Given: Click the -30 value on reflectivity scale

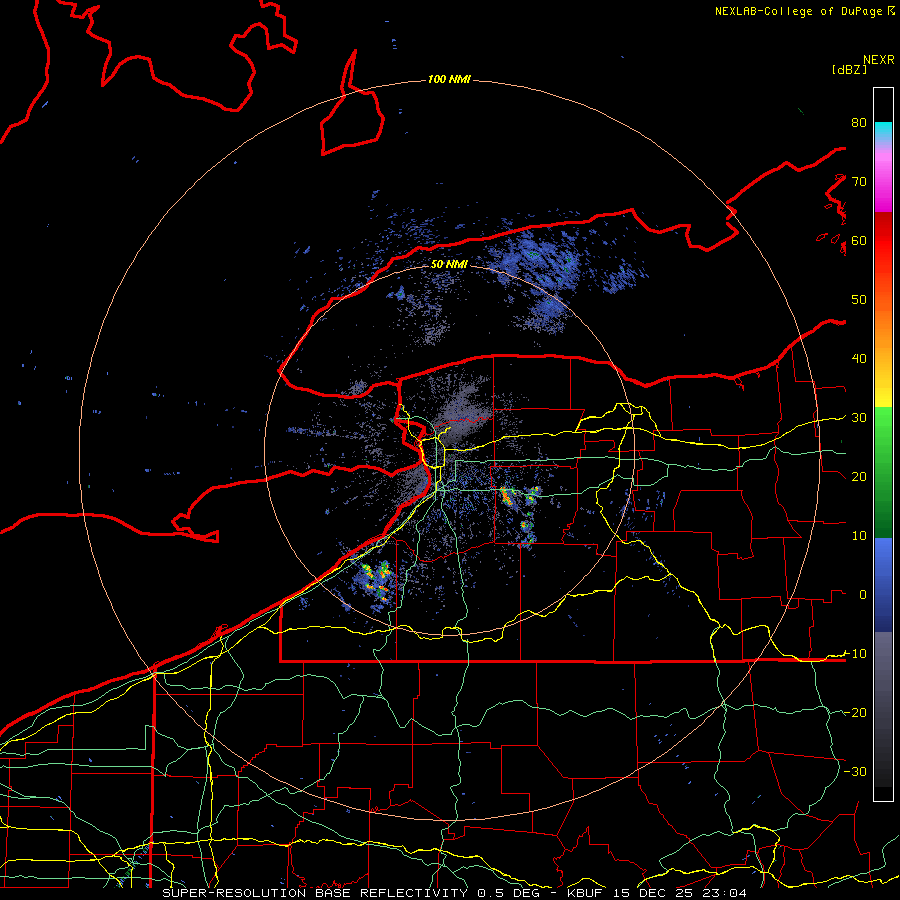Looking at the screenshot, I should coord(855,771).
